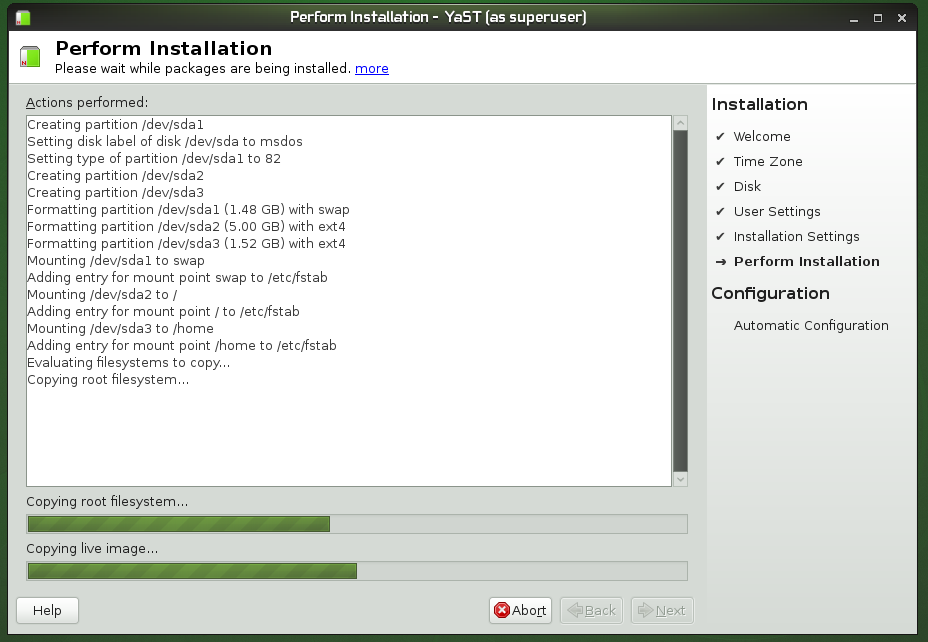The image size is (928, 642).
Task: Click 'Creating partition /dev/sda3' log line
Action: tap(115, 193)
